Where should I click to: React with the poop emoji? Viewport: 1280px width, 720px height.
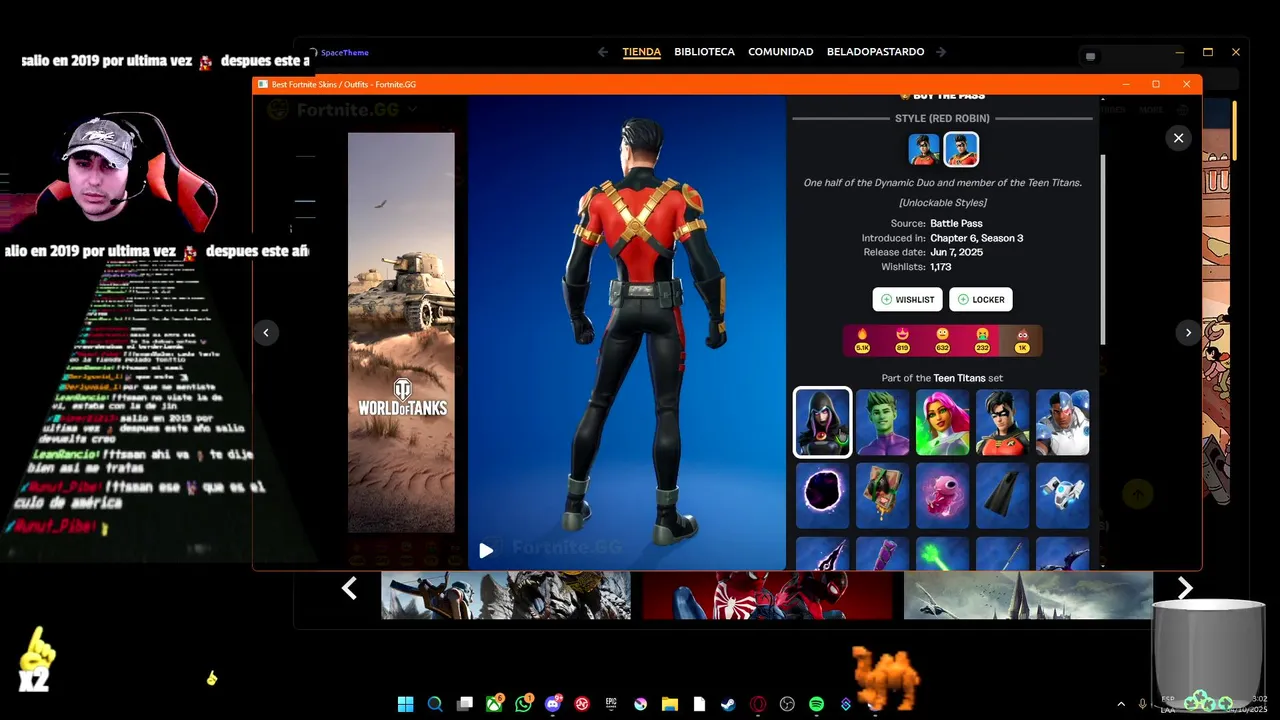[x=1022, y=340]
